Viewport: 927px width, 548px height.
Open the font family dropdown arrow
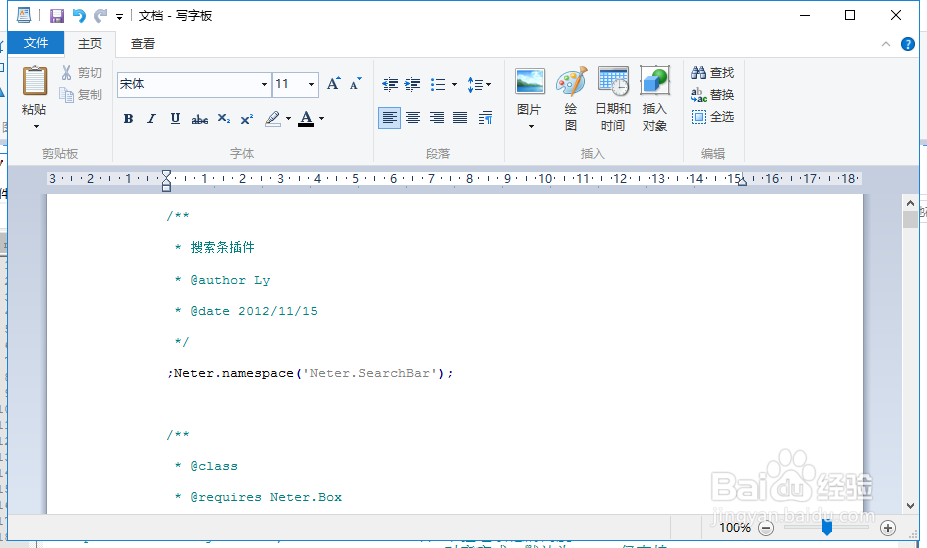(x=264, y=85)
